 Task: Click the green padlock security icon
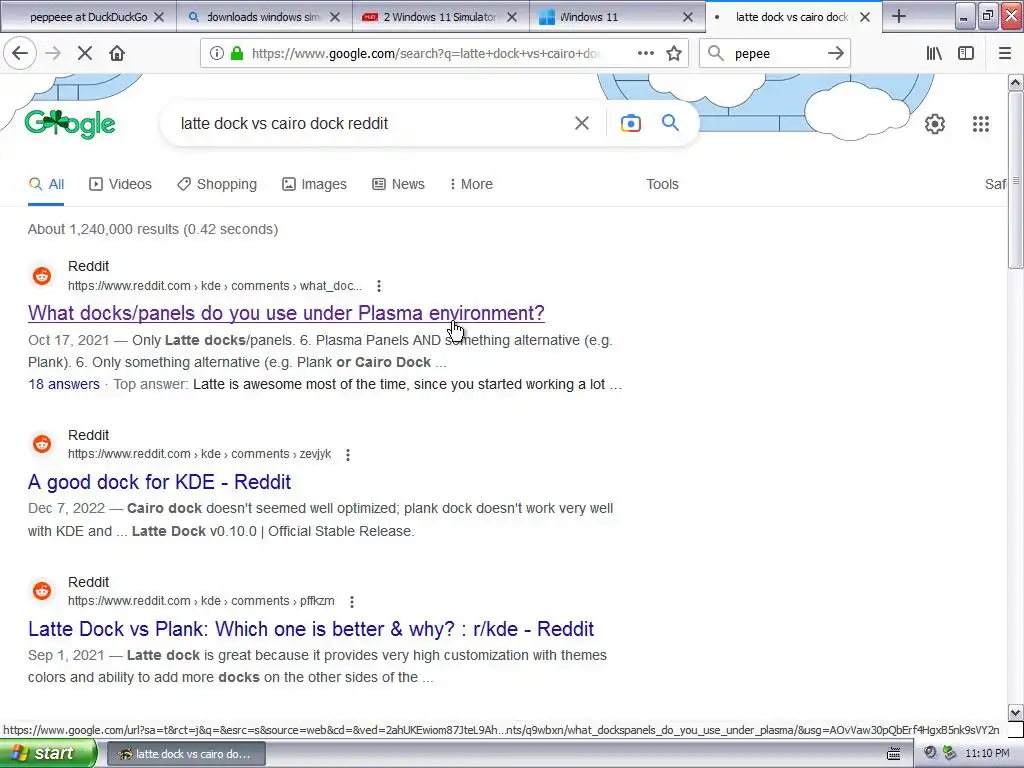[x=237, y=54]
